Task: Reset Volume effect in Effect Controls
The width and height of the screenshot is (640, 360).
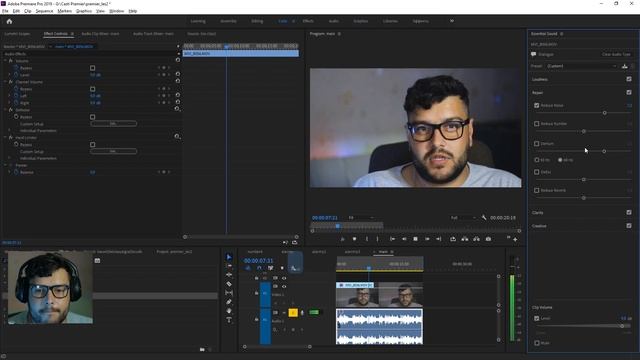Action: click(178, 60)
